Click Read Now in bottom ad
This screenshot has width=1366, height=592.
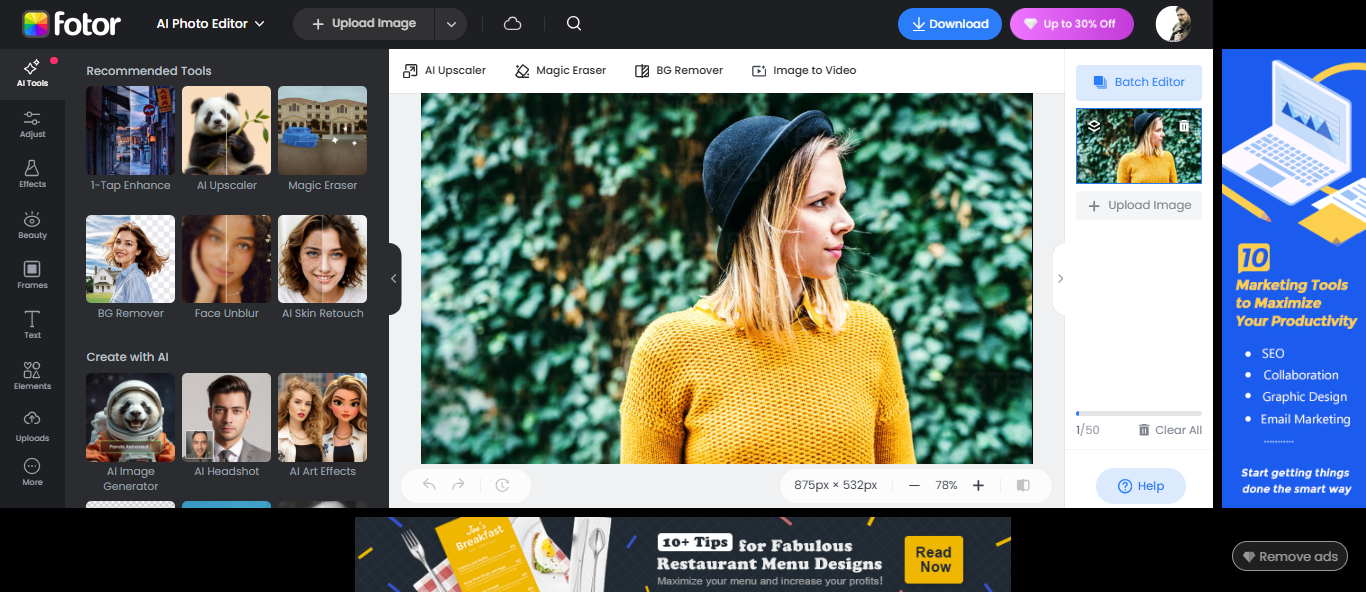(934, 559)
